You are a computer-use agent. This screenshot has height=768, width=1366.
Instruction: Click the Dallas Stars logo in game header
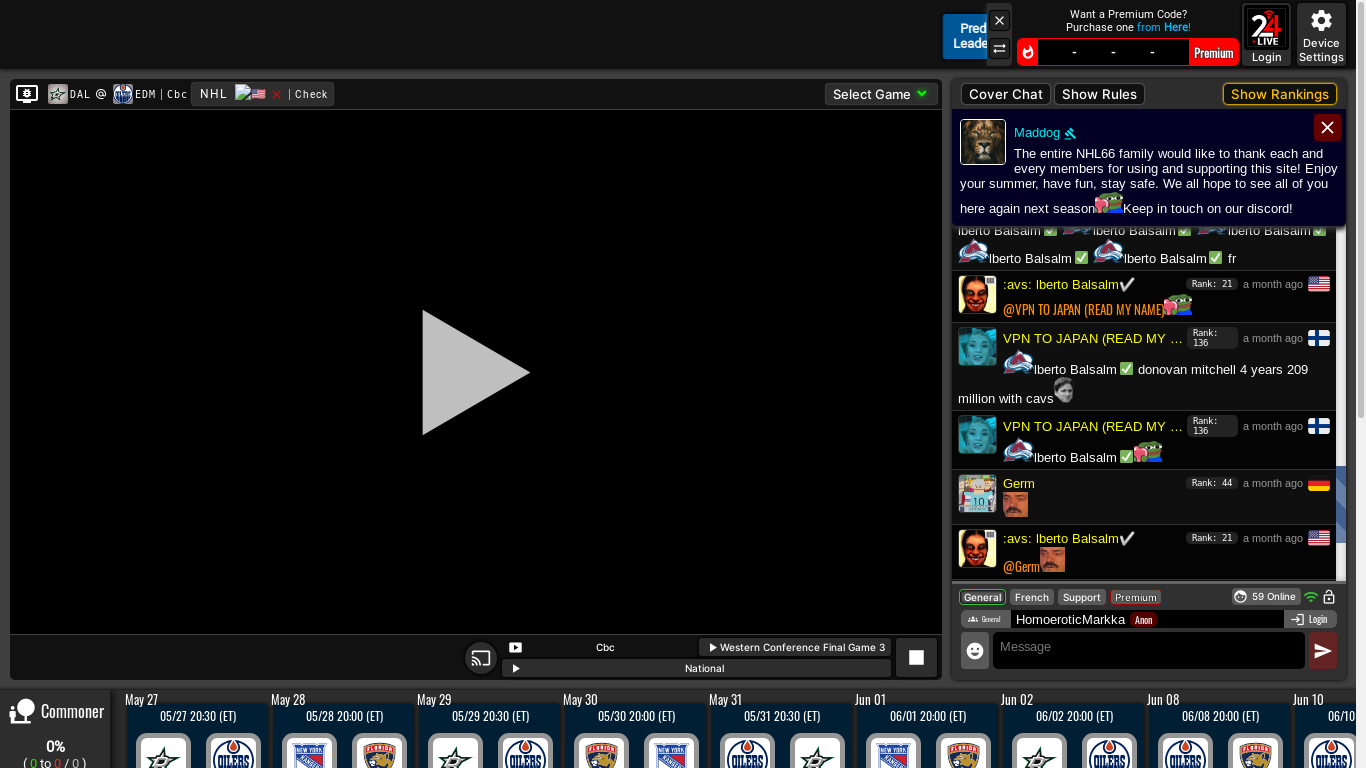[x=58, y=94]
